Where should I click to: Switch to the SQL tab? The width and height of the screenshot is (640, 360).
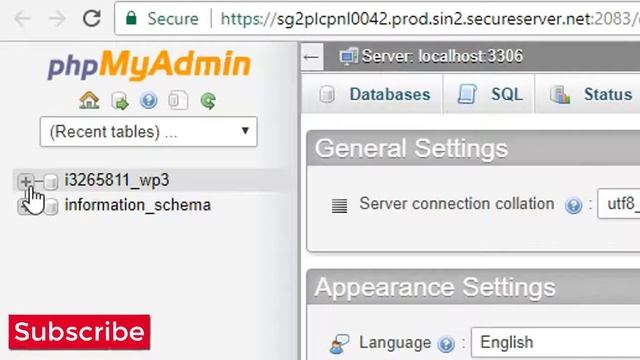click(x=489, y=94)
